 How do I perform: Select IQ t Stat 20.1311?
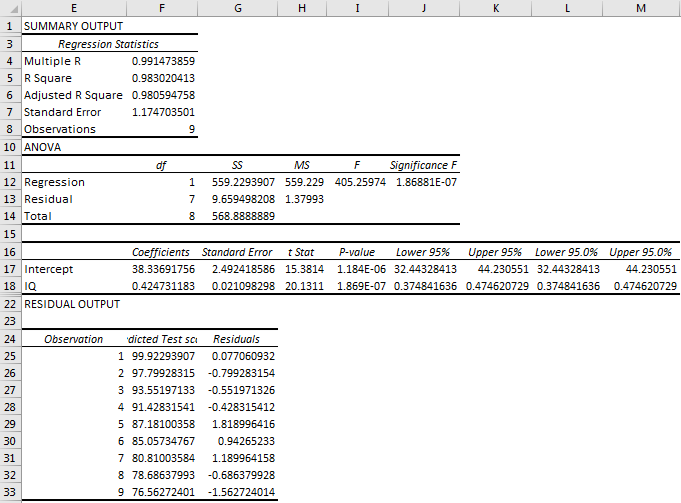point(304,286)
